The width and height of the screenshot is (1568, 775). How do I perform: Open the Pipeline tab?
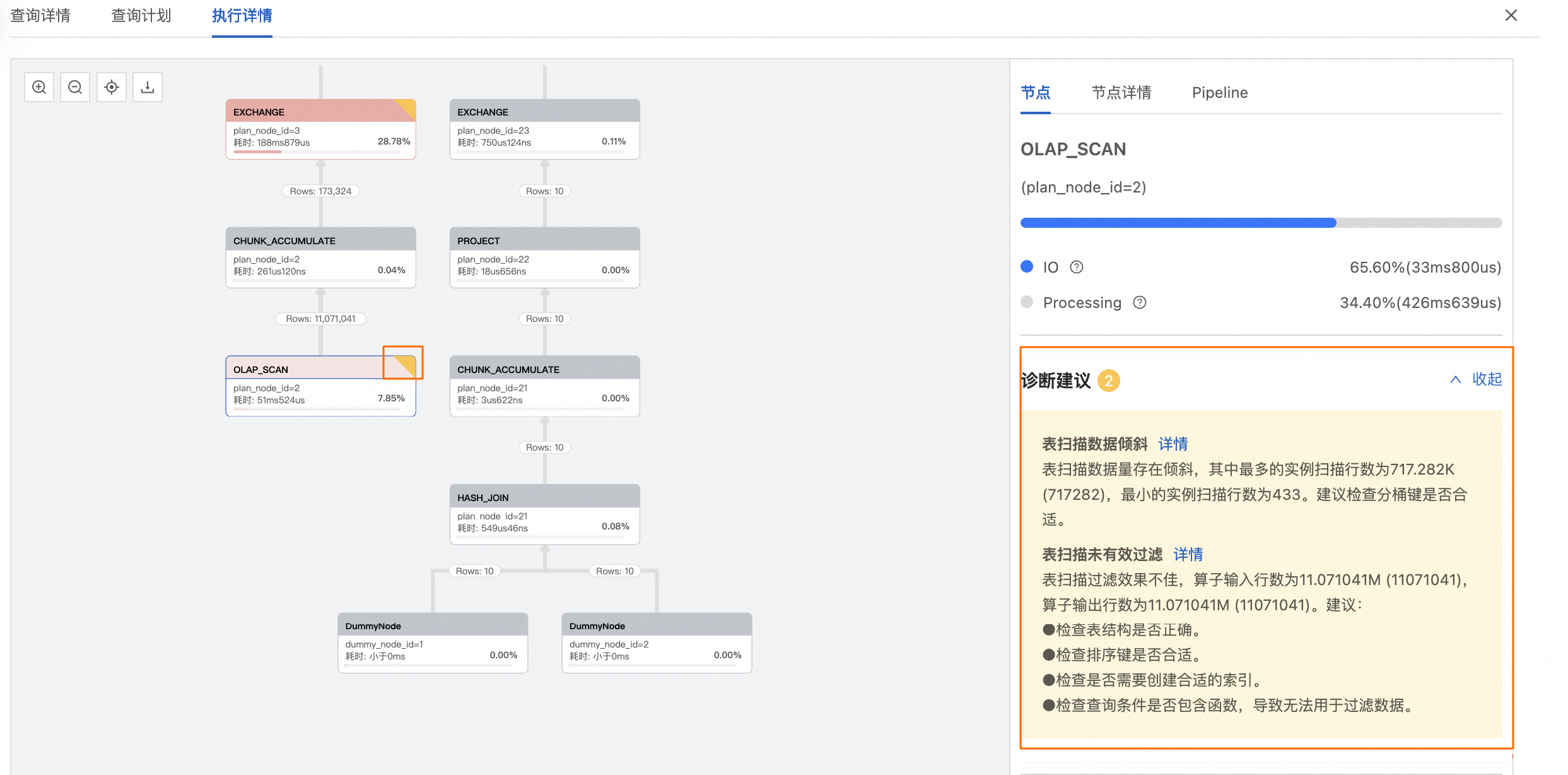[x=1220, y=92]
